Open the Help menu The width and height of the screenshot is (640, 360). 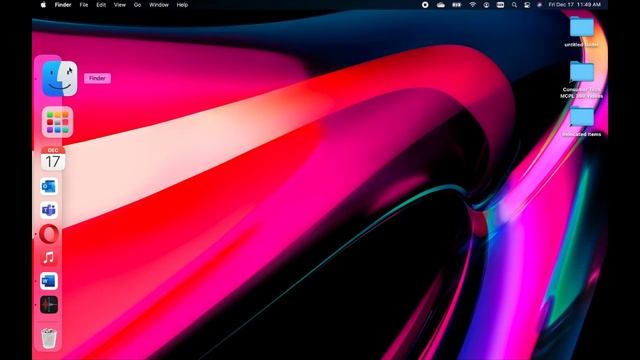pyautogui.click(x=182, y=5)
